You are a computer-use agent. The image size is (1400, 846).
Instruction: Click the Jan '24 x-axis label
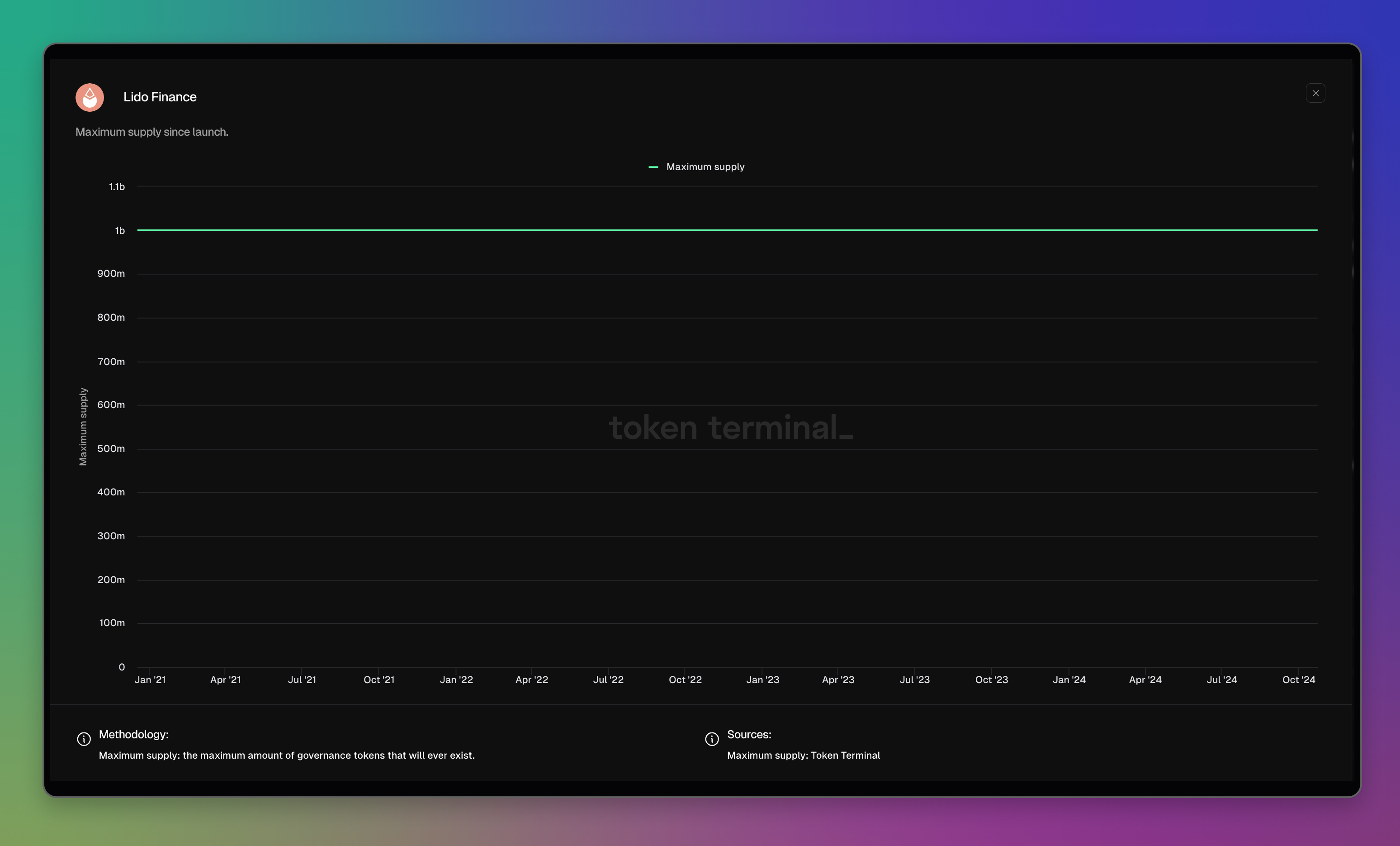(x=1069, y=680)
